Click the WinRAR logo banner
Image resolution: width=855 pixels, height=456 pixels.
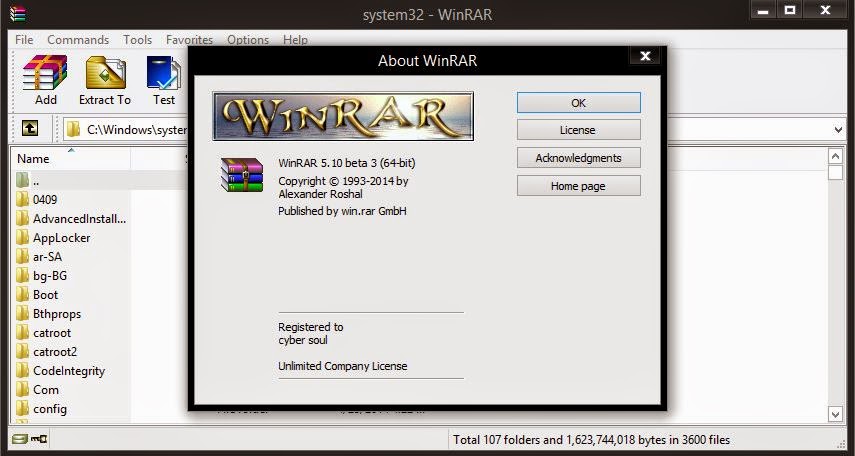[343, 116]
